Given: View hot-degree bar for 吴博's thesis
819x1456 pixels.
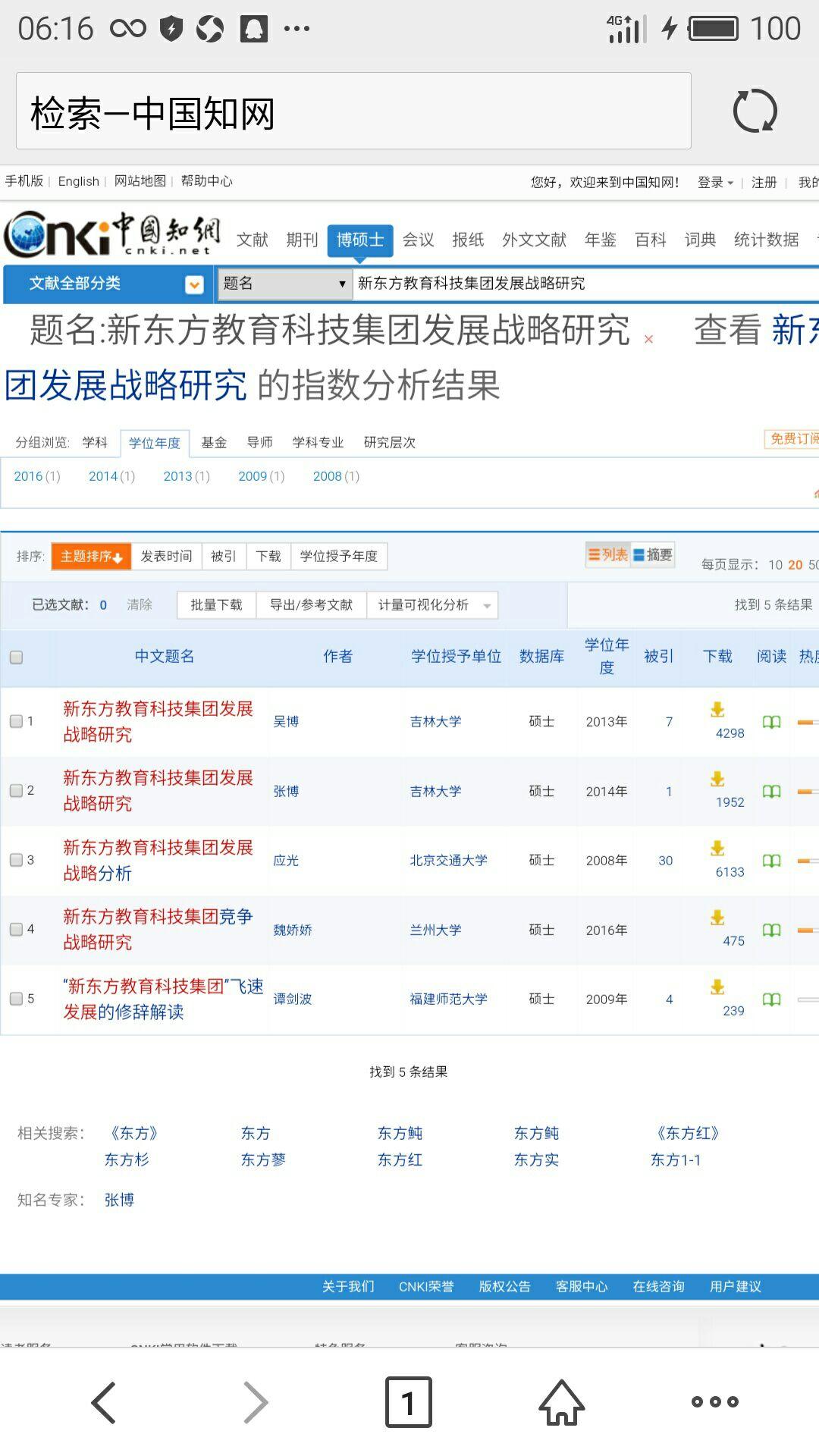Looking at the screenshot, I should pyautogui.click(x=808, y=723).
